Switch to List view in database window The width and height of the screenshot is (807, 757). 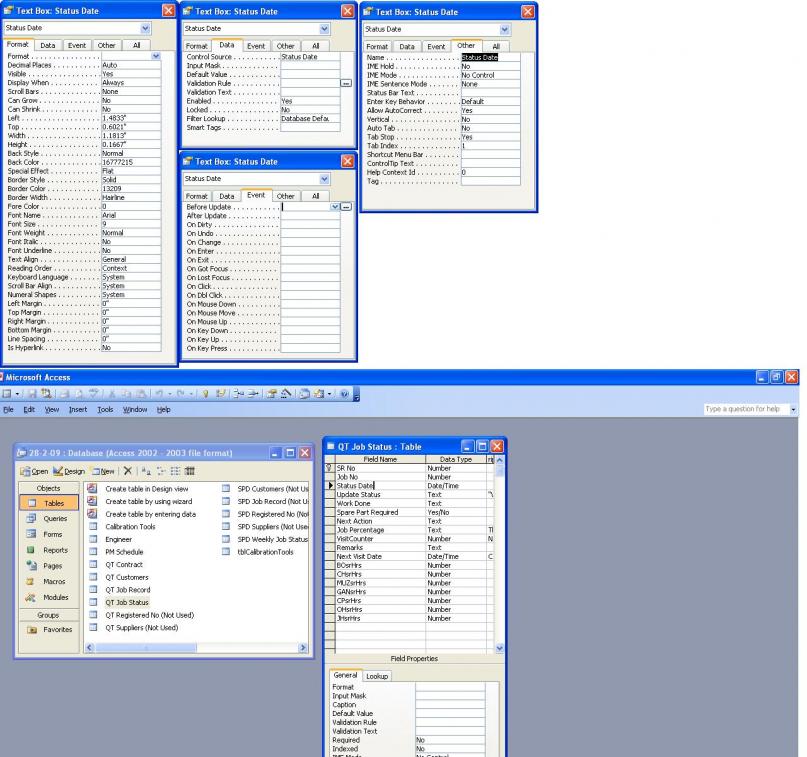click(x=176, y=471)
